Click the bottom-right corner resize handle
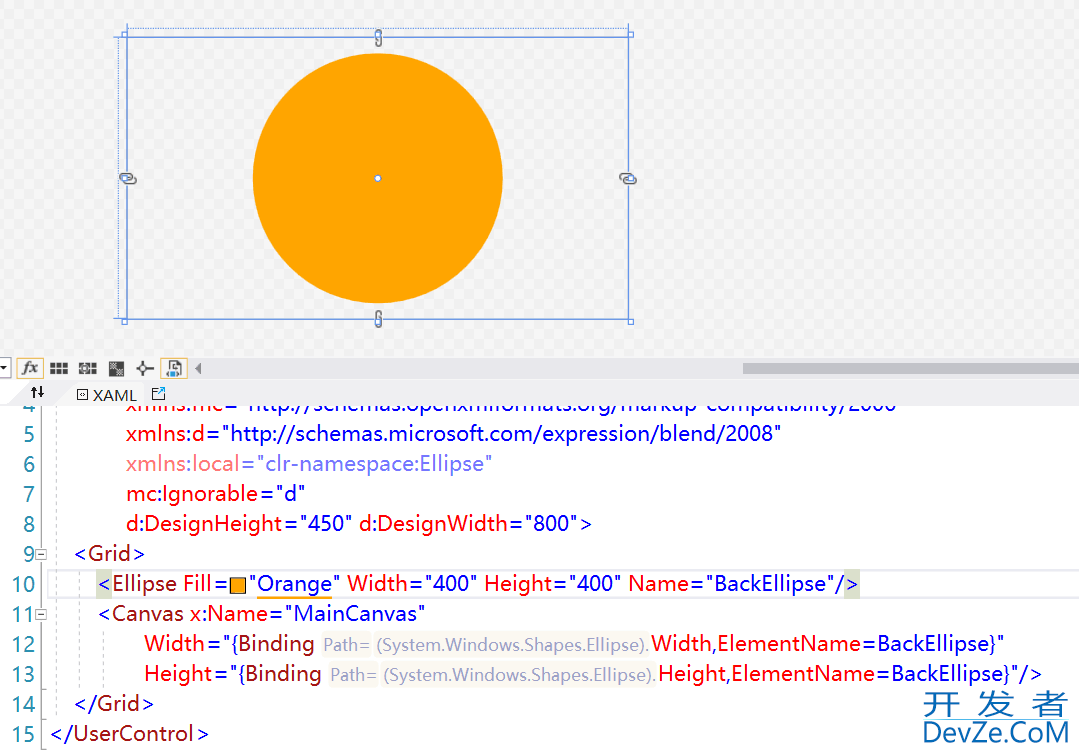1079x754 pixels. [x=630, y=321]
